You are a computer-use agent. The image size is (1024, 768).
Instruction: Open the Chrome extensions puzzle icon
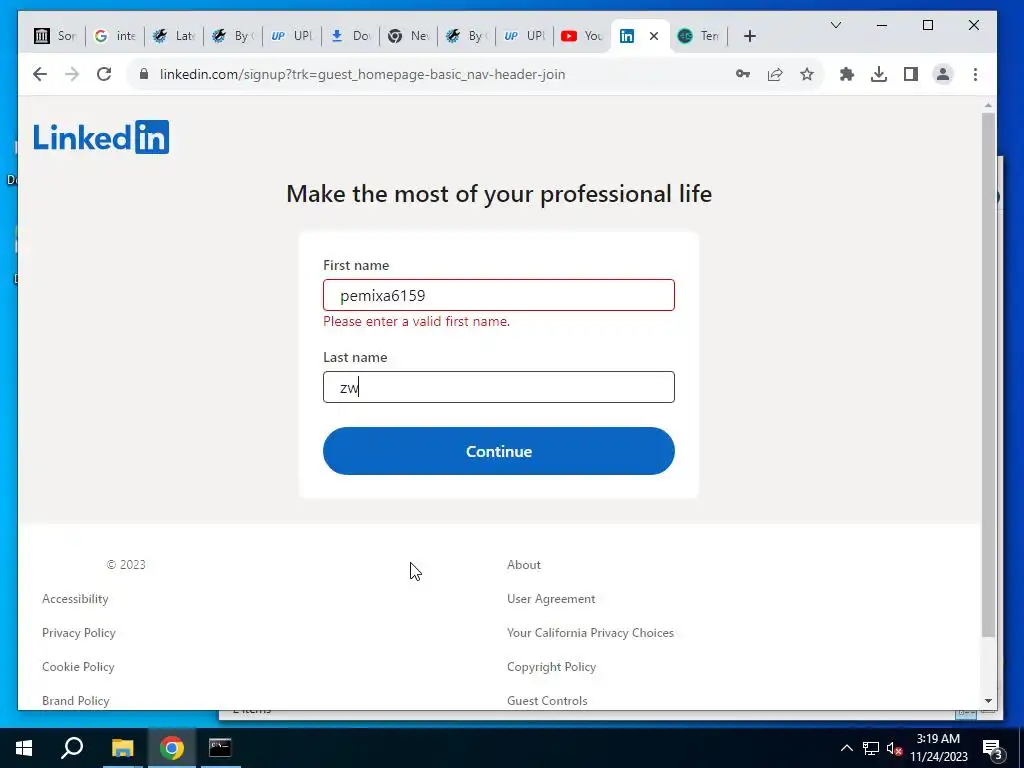click(847, 74)
